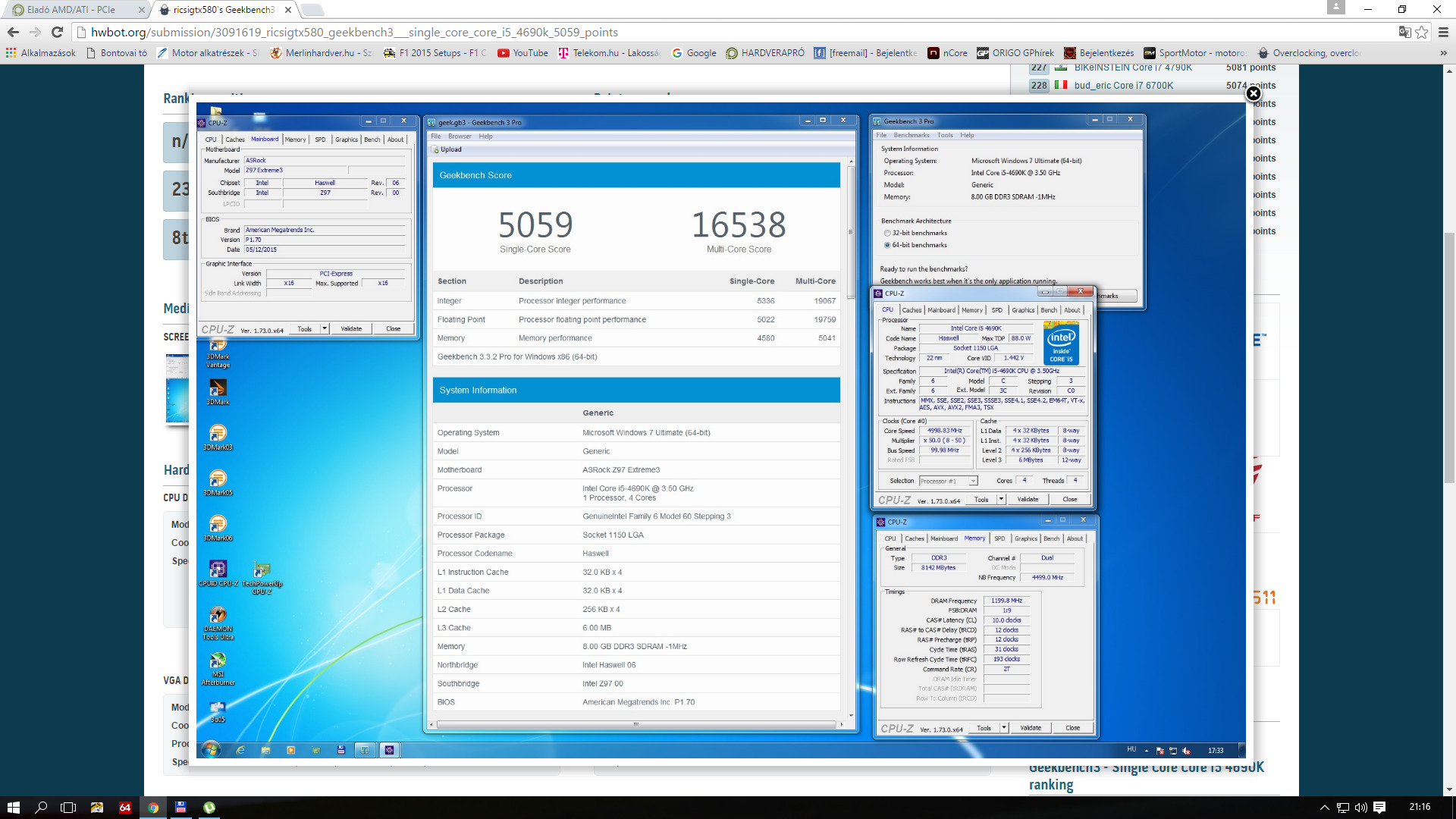1456x819 pixels.
Task: Click the TechPowerUp GPU-Z desktop icon
Action: (x=262, y=578)
